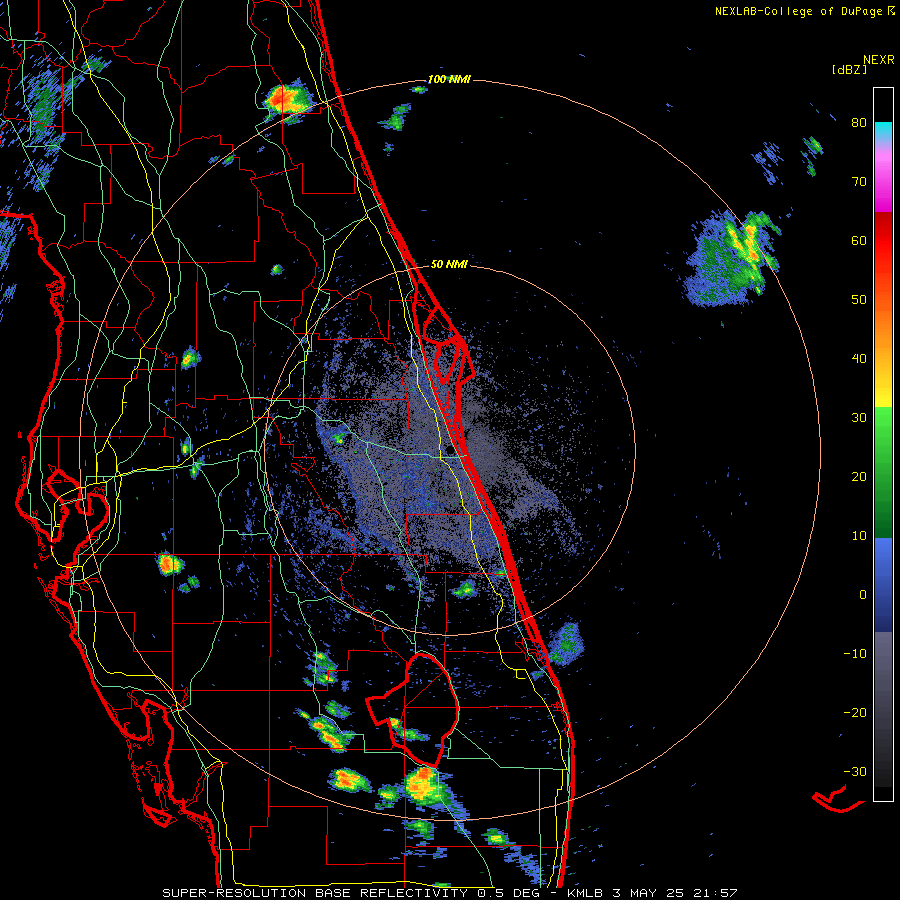Click the NEXLAB-College of DuPage credit text
Viewport: 900px width, 900px height.
point(804,11)
